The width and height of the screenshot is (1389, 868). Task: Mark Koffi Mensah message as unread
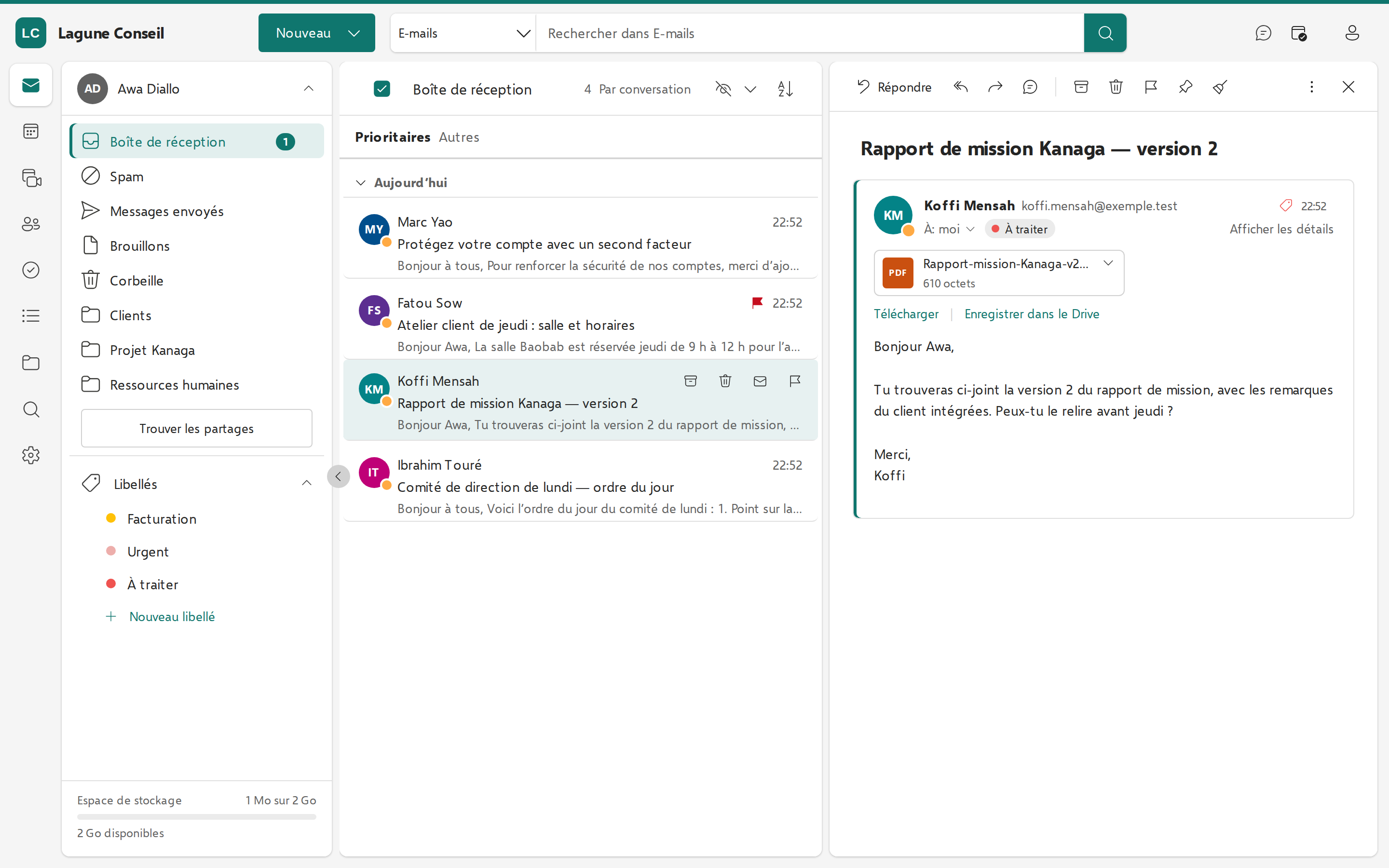pos(760,381)
